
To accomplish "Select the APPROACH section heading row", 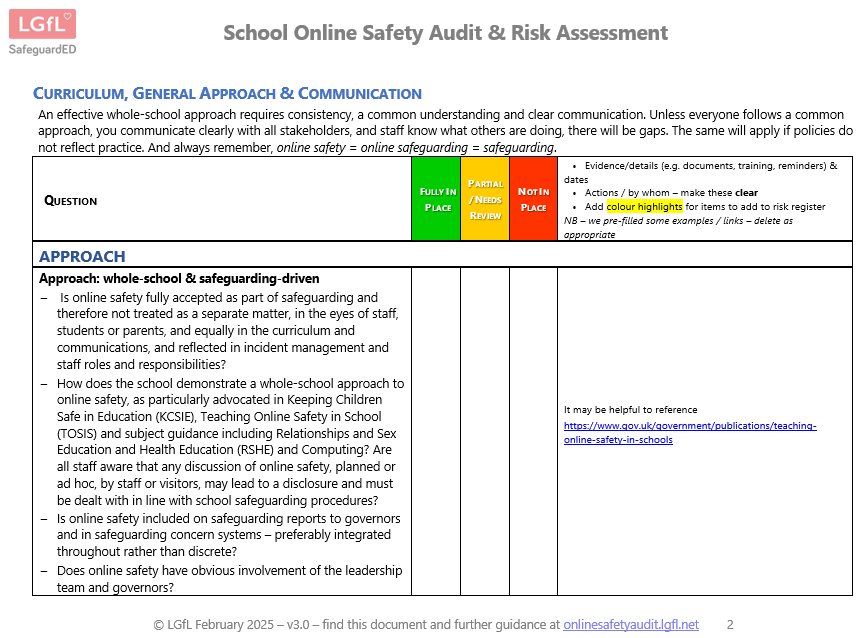I will pyautogui.click(x=82, y=256).
